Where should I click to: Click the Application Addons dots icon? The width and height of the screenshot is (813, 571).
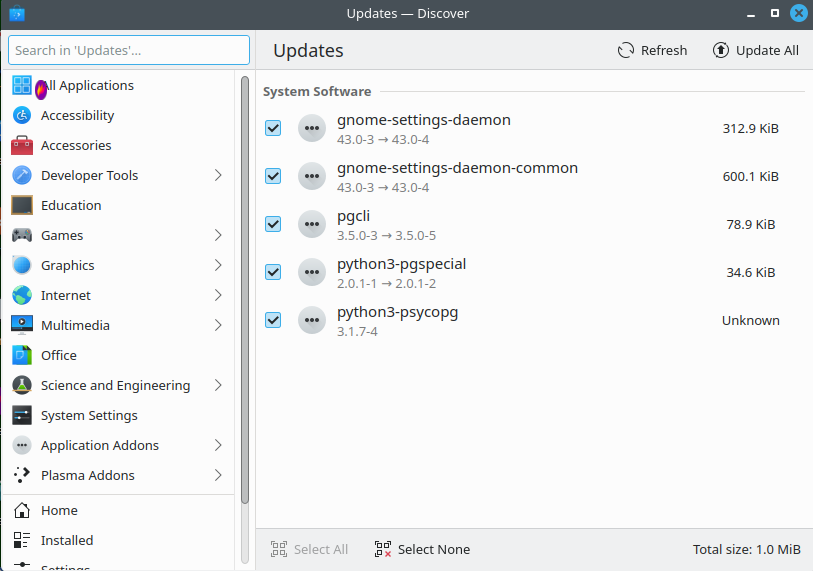pos(22,445)
